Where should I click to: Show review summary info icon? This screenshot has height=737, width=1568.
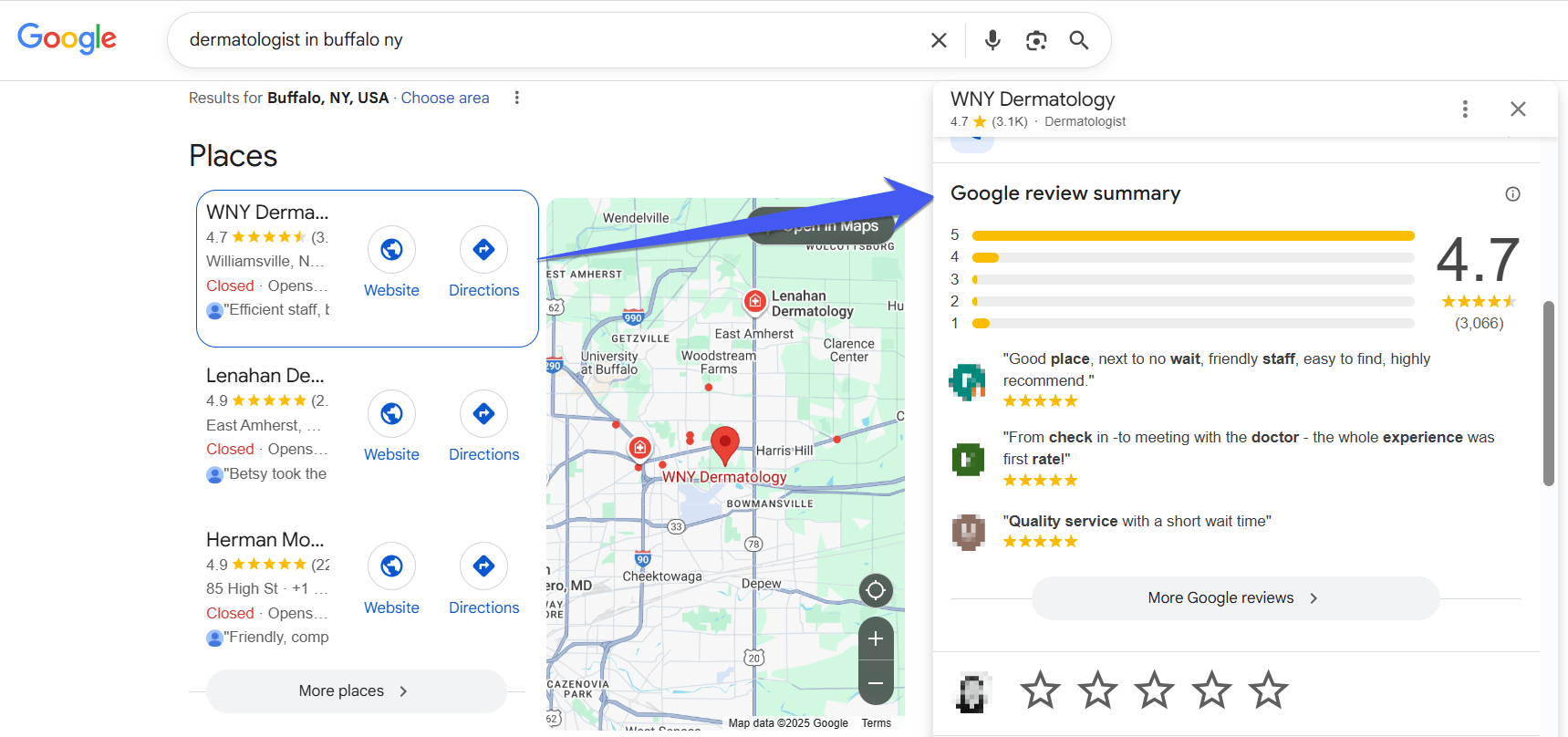(x=1512, y=193)
